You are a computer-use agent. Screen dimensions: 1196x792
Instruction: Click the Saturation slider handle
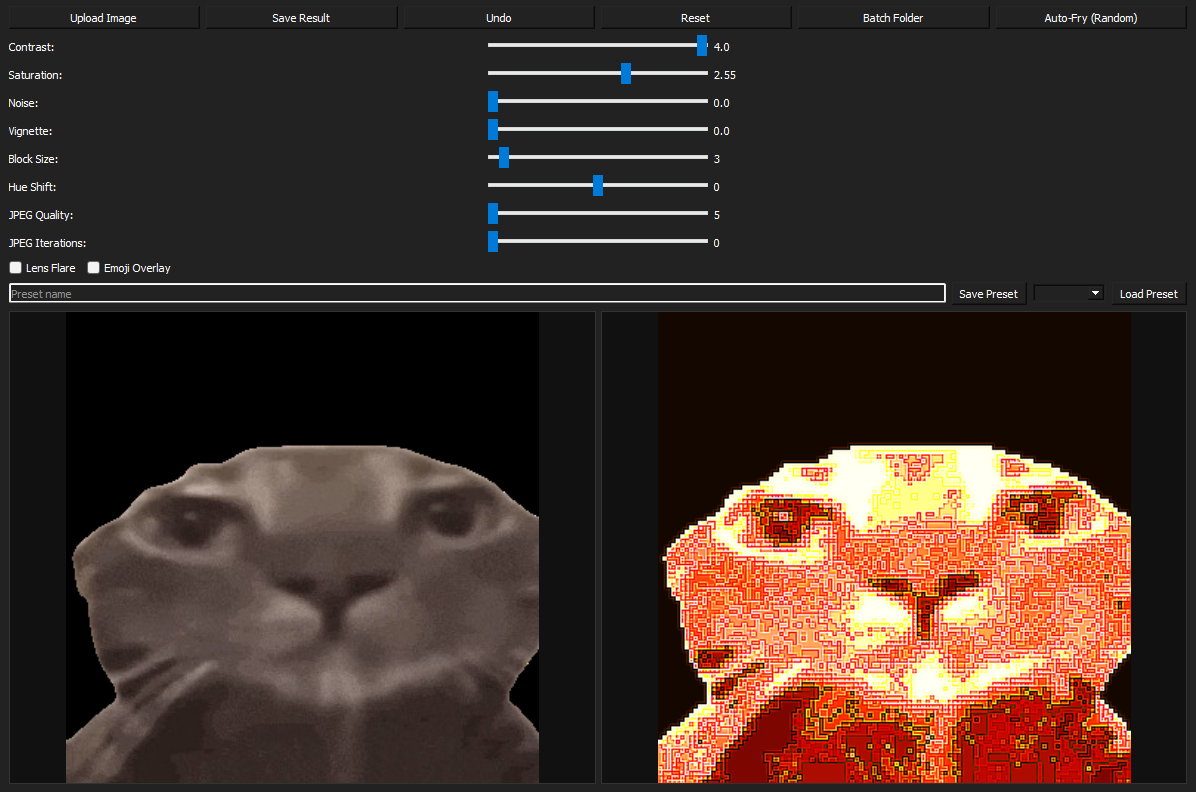625,74
